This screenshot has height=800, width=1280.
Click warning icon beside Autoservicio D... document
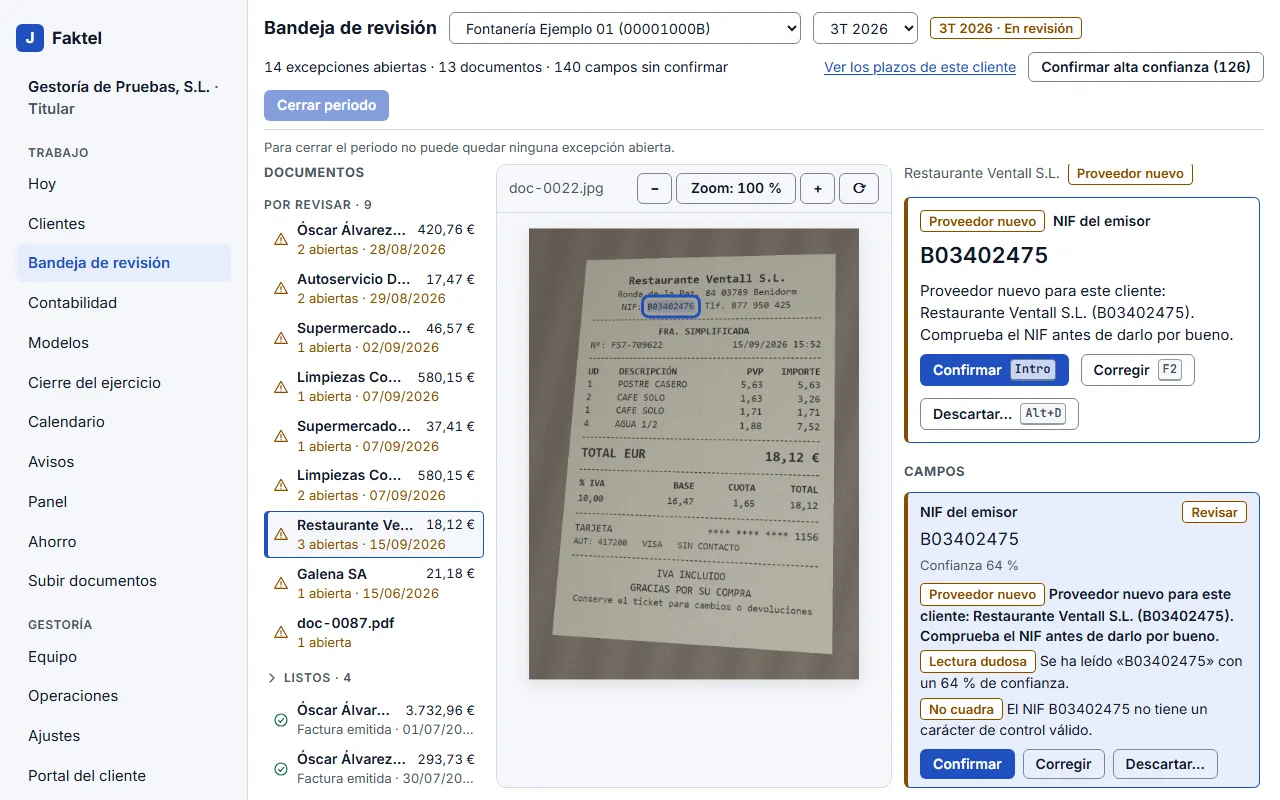pos(281,288)
